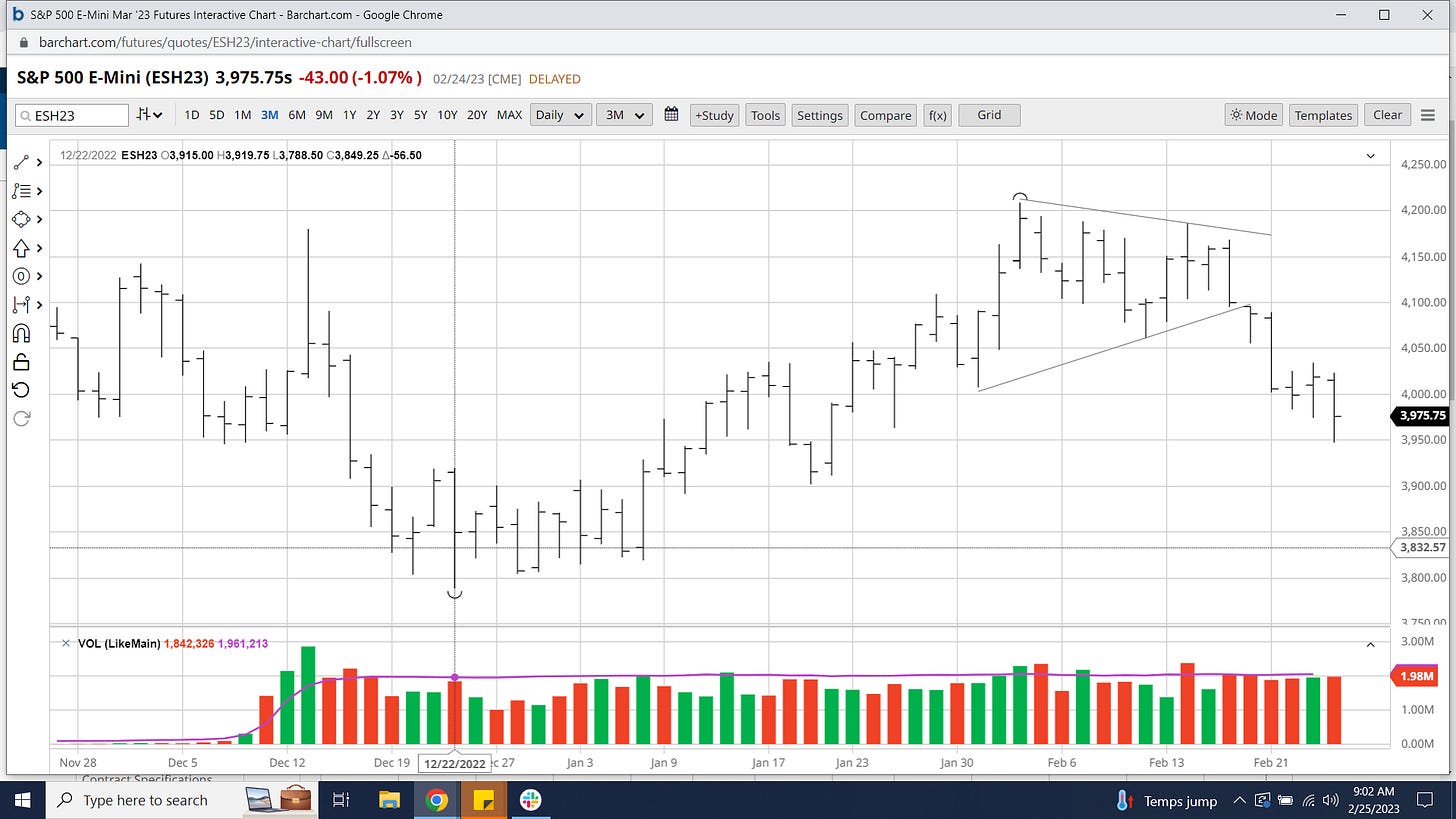Viewport: 1456px width, 819px height.
Task: Select the 1Y time range
Action: pyautogui.click(x=349, y=115)
